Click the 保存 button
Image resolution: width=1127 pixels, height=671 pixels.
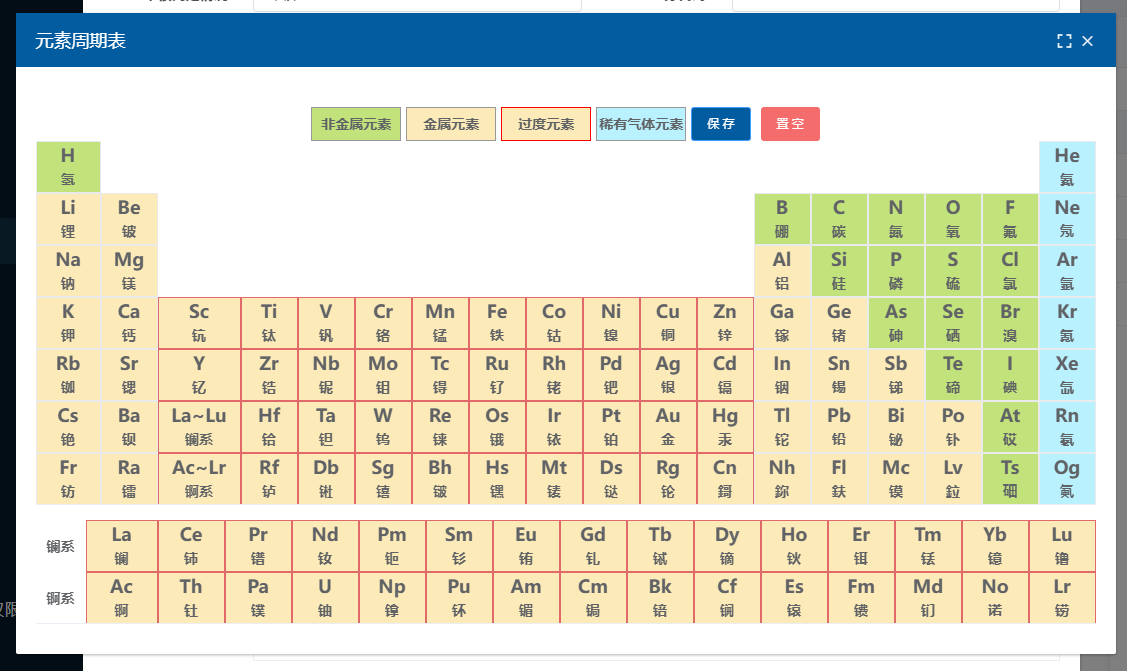coord(721,124)
